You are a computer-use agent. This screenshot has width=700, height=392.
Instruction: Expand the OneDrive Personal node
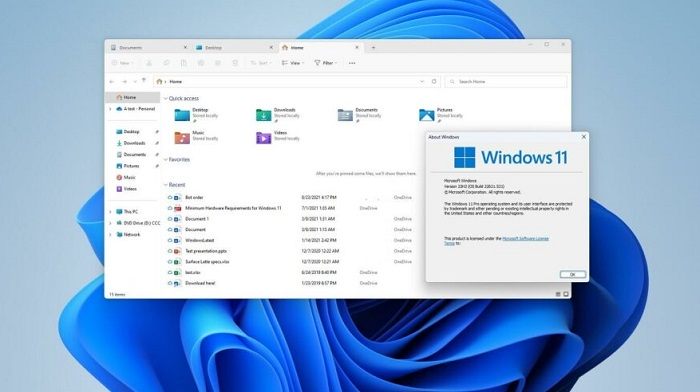(x=111, y=109)
